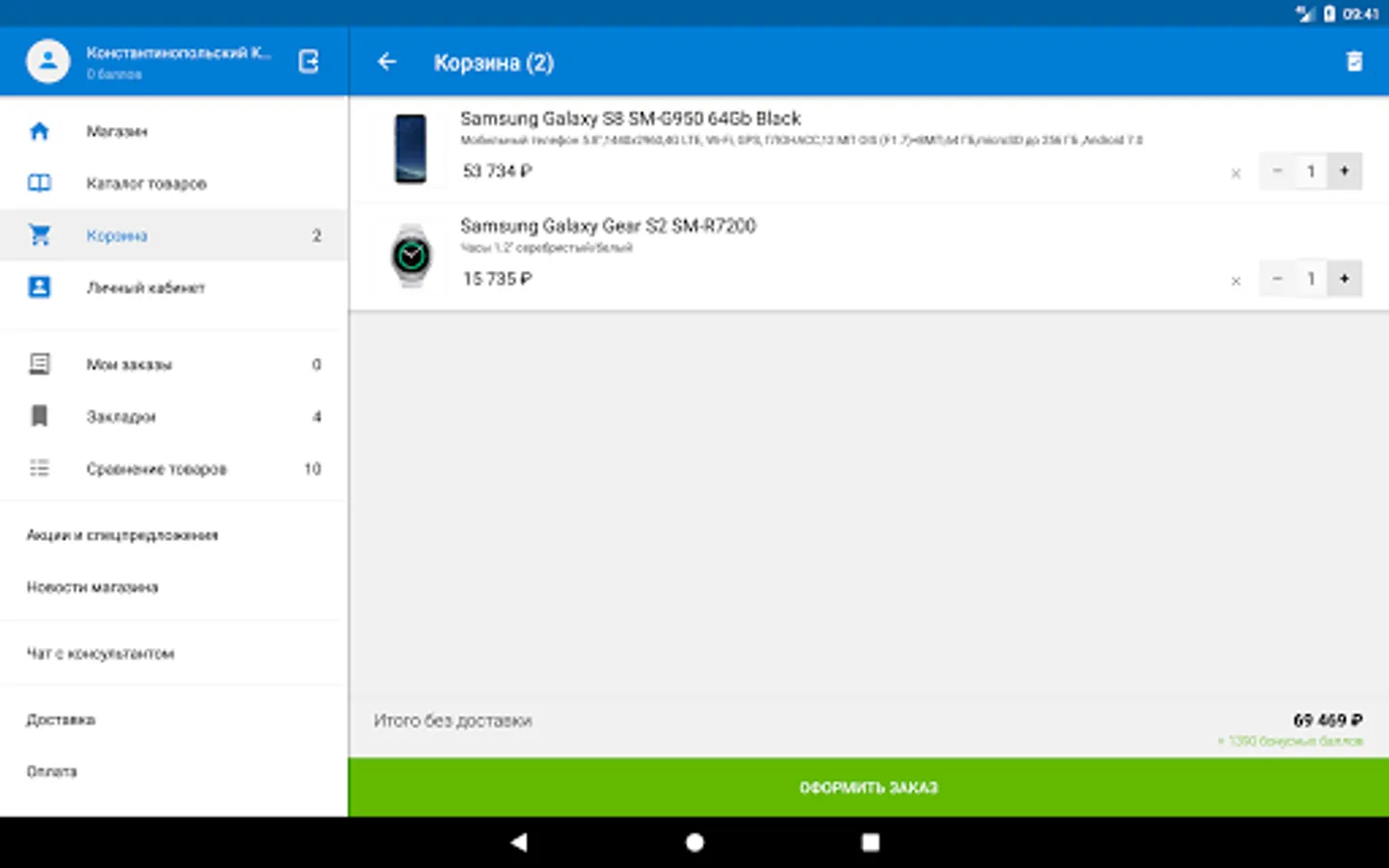Decrease quantity of Samsung Galaxy S8
1389x868 pixels.
click(x=1277, y=171)
